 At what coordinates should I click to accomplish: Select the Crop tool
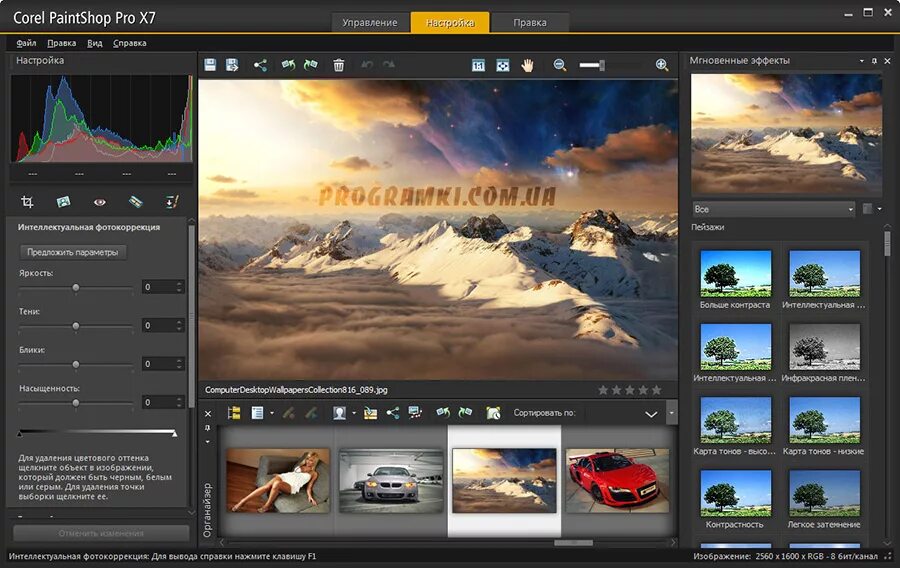(x=27, y=201)
